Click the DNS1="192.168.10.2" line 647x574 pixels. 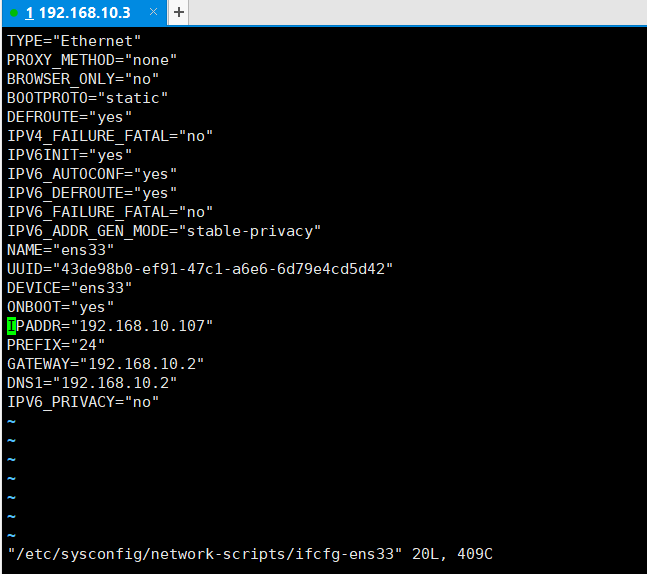[x=92, y=383]
